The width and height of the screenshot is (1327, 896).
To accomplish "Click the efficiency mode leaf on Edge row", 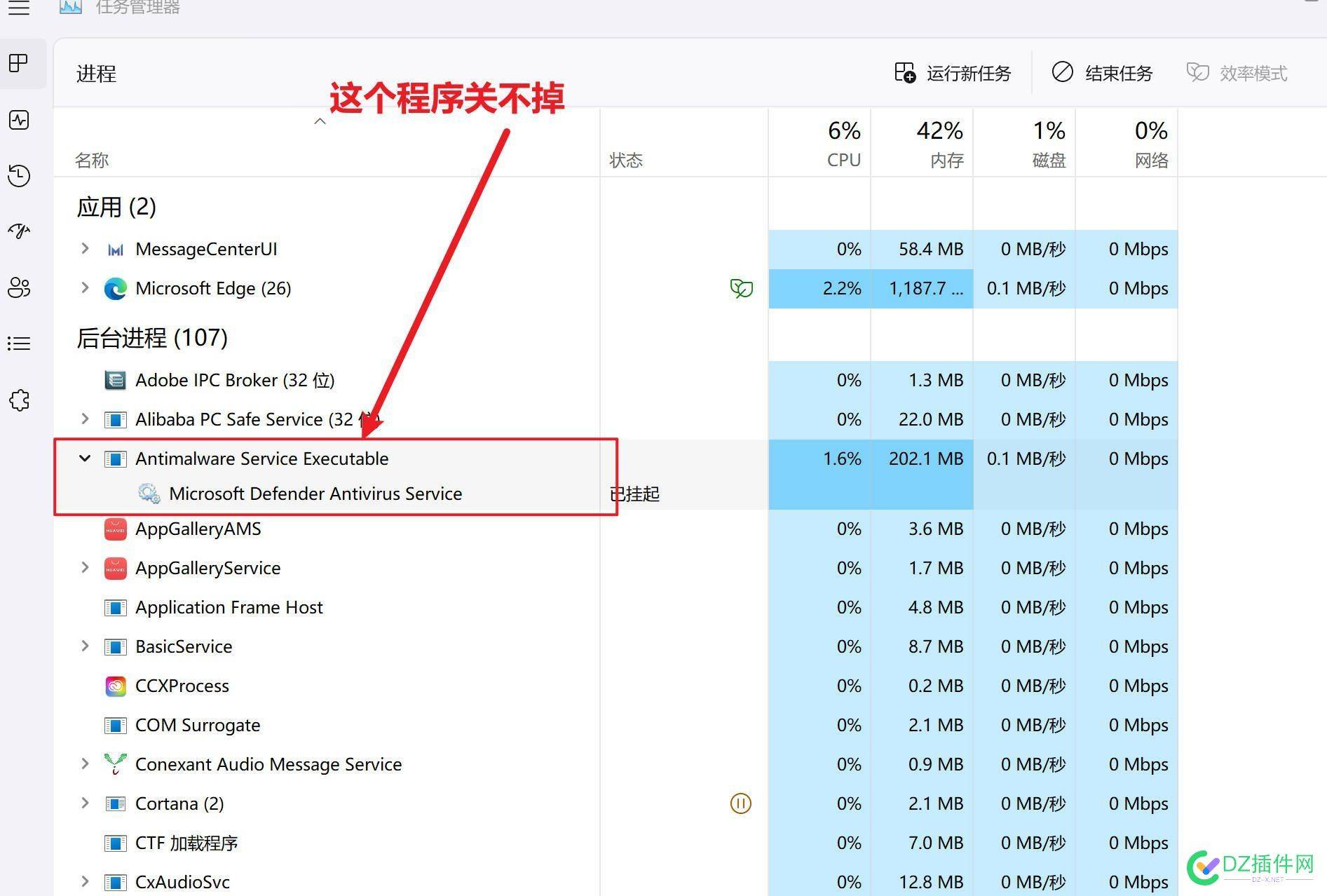I will (x=741, y=288).
